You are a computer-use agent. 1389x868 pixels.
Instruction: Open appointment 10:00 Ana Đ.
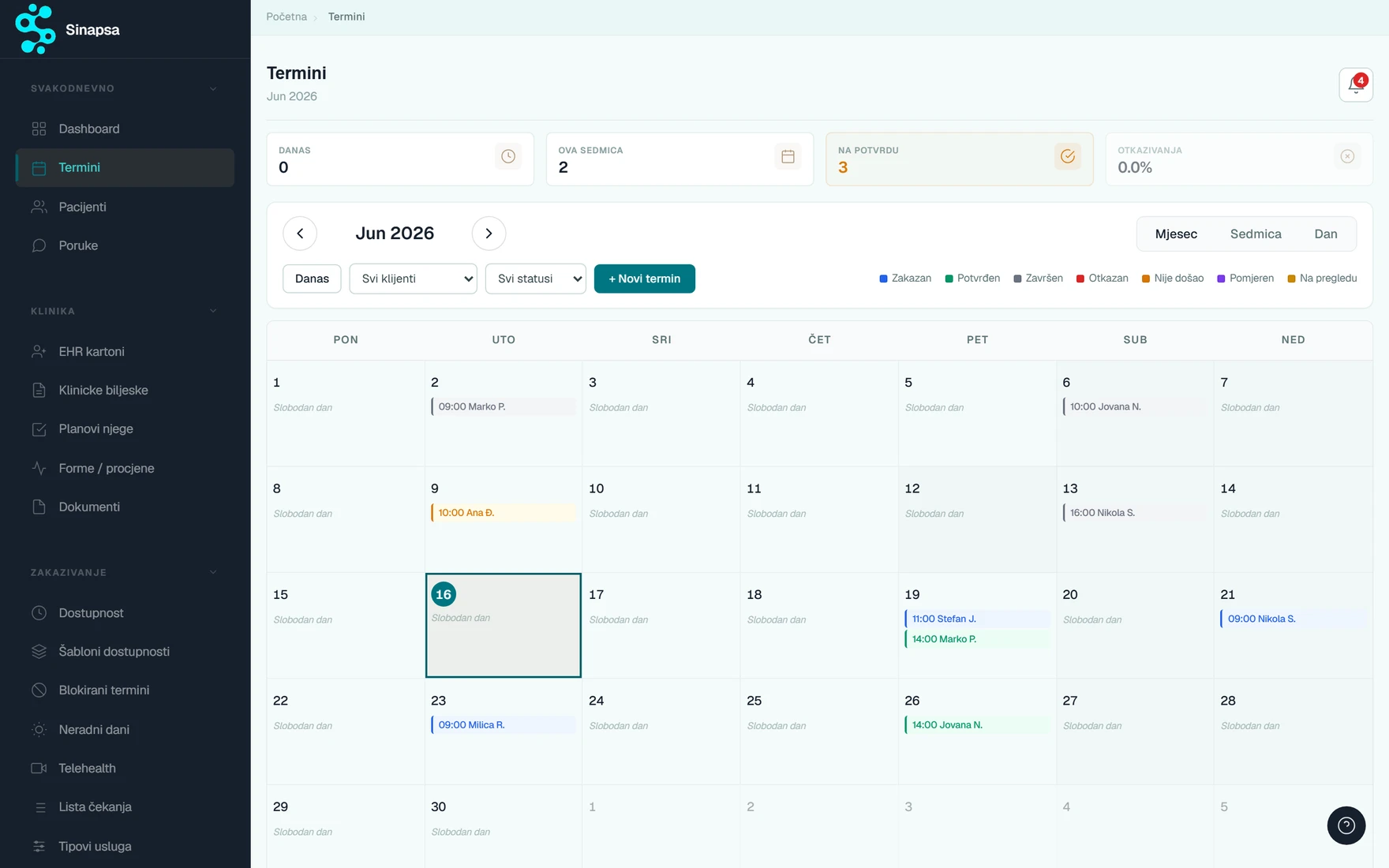(x=504, y=513)
